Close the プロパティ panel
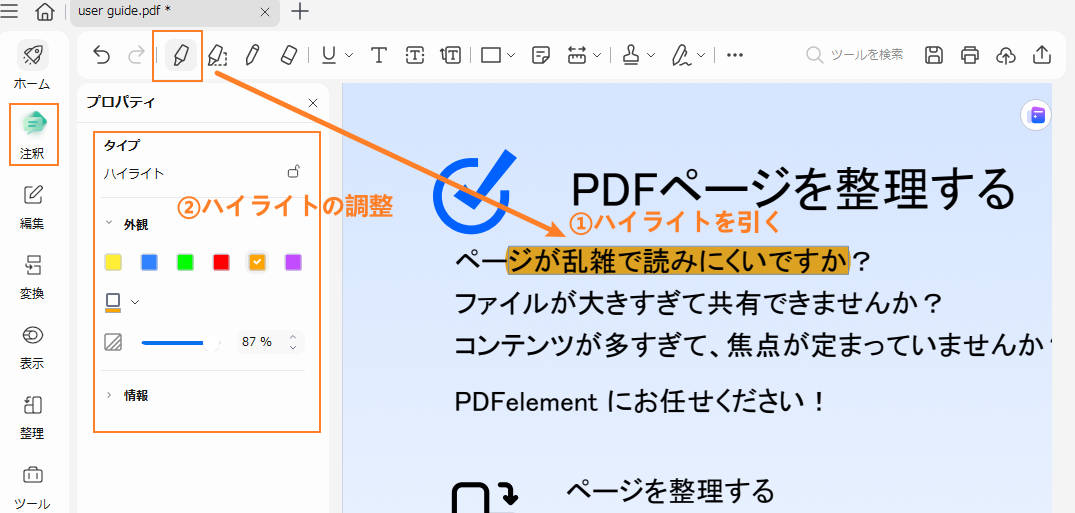 coord(313,103)
